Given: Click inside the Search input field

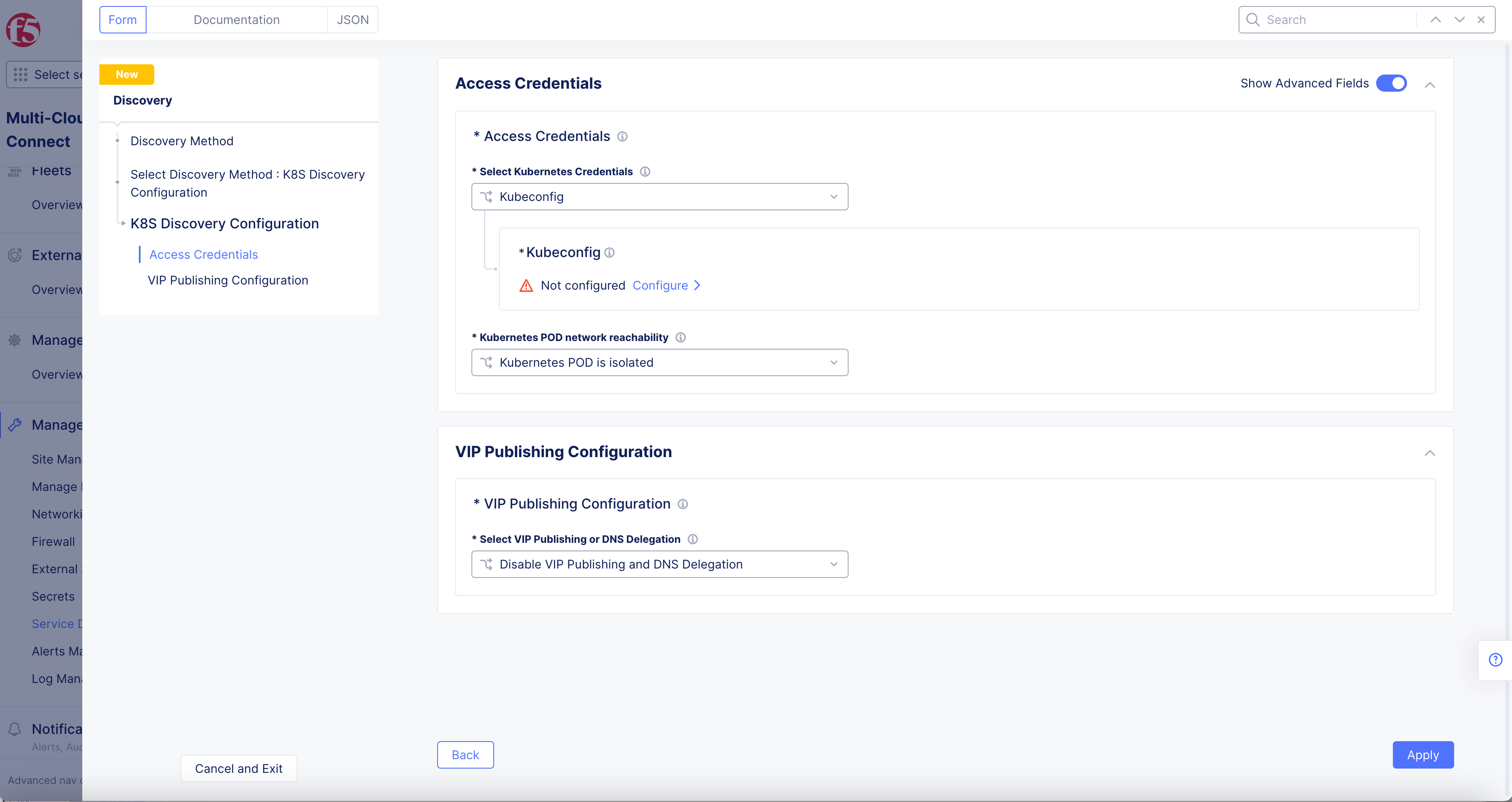Looking at the screenshot, I should pos(1338,20).
